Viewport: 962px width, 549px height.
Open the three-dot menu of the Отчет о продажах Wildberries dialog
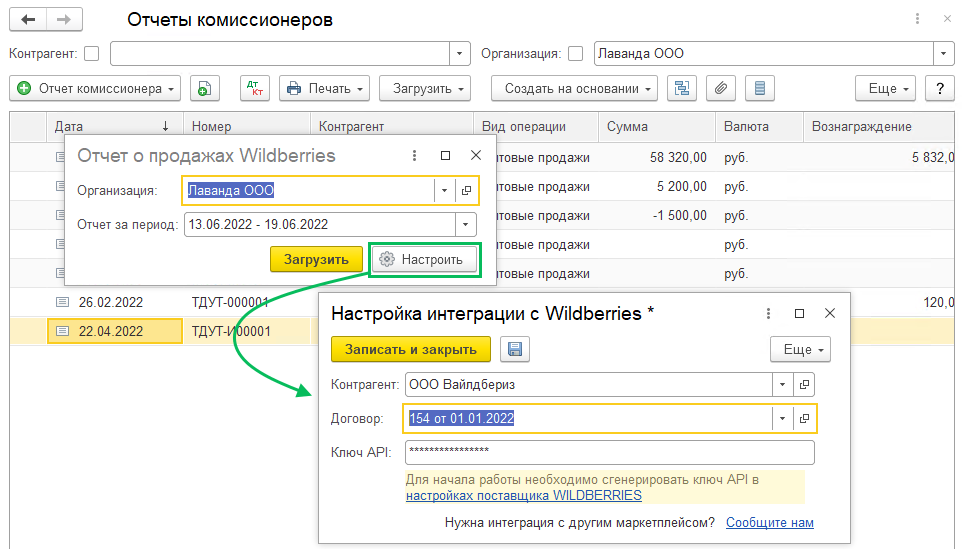[x=414, y=156]
